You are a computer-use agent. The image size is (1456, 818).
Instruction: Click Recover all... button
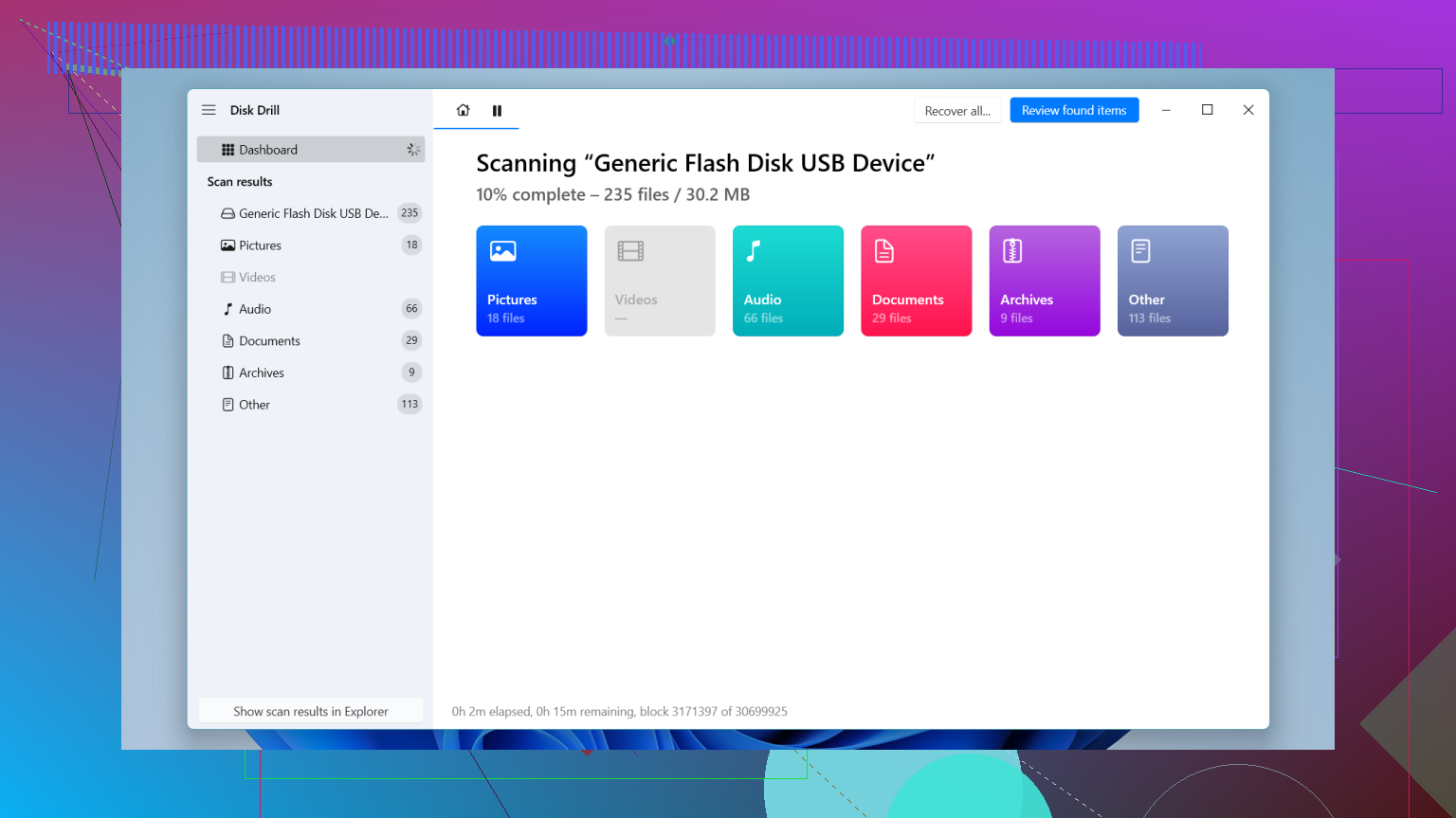(957, 111)
